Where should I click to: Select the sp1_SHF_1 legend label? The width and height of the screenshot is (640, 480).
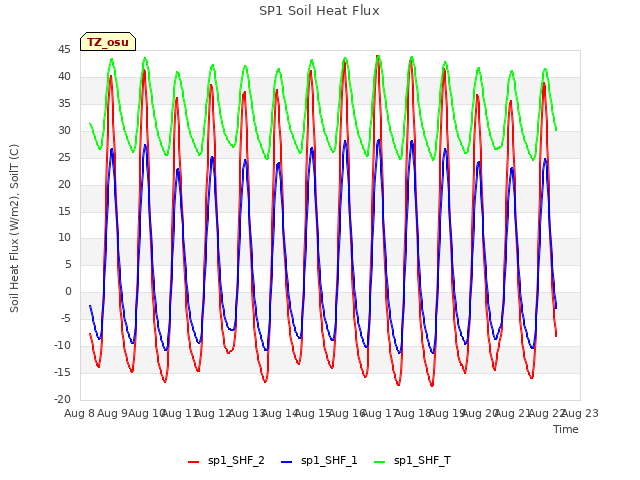[329, 461]
